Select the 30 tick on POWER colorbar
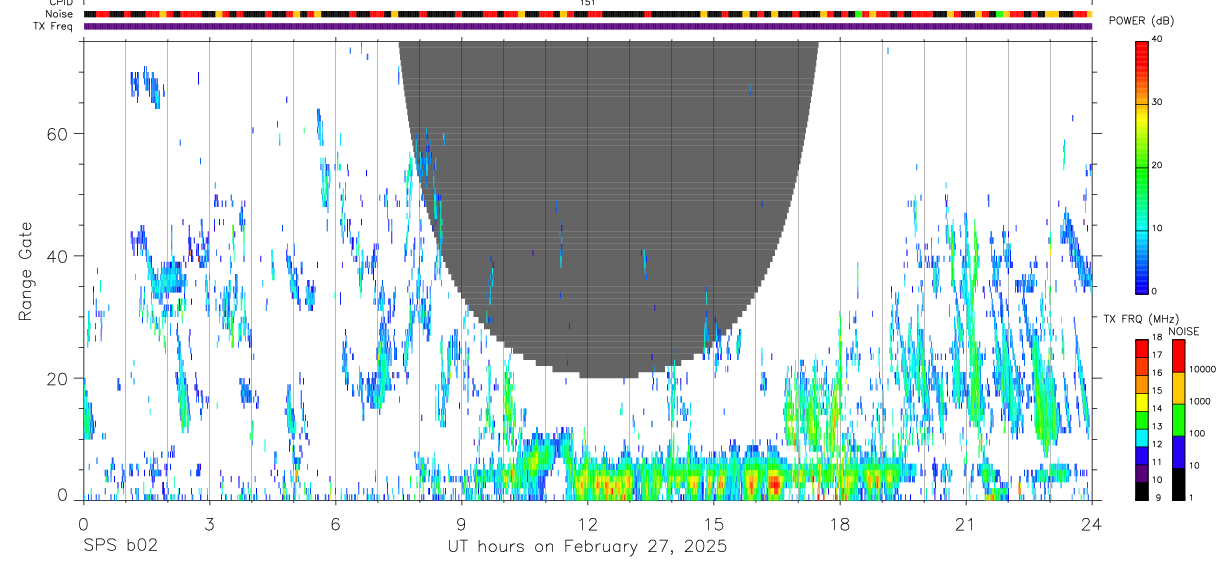Viewport: 1228px width, 567px height. click(x=1157, y=102)
